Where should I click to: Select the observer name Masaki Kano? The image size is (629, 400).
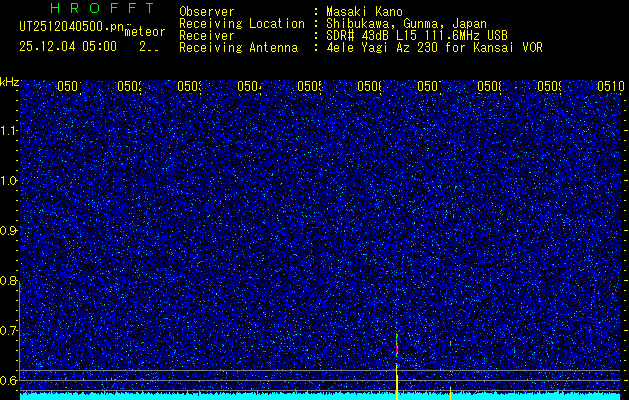pos(364,12)
